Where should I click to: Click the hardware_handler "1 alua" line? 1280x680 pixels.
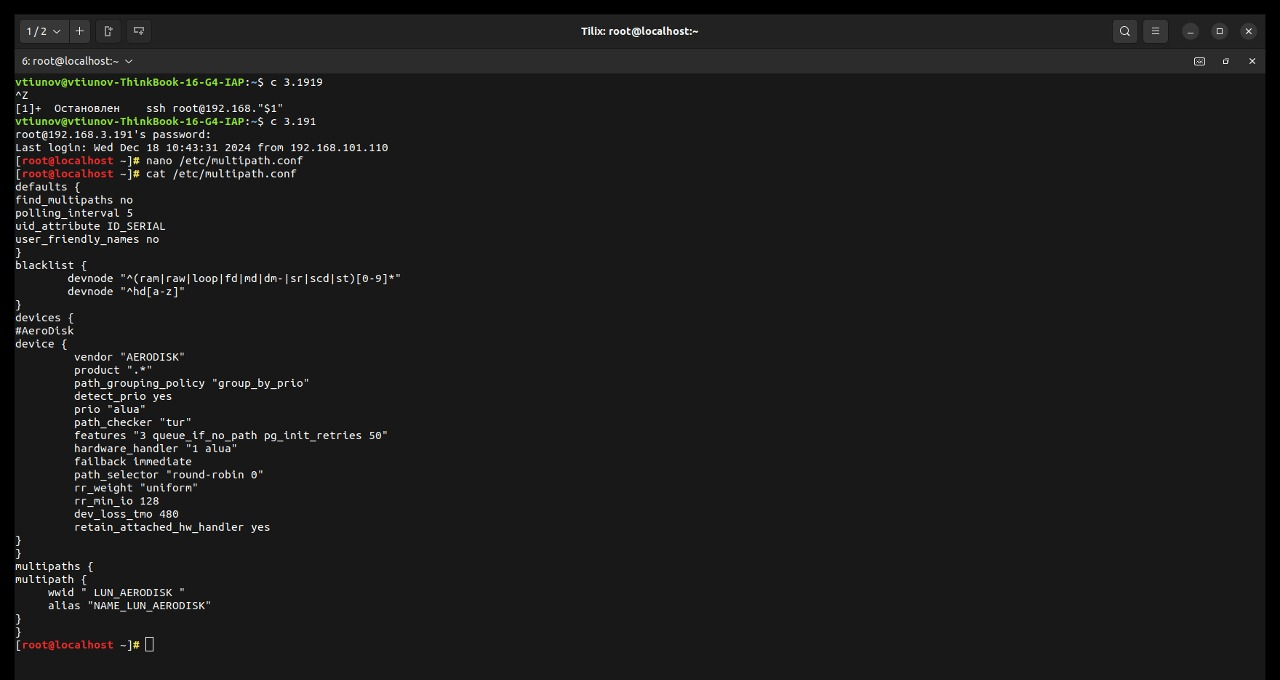[x=156, y=448]
